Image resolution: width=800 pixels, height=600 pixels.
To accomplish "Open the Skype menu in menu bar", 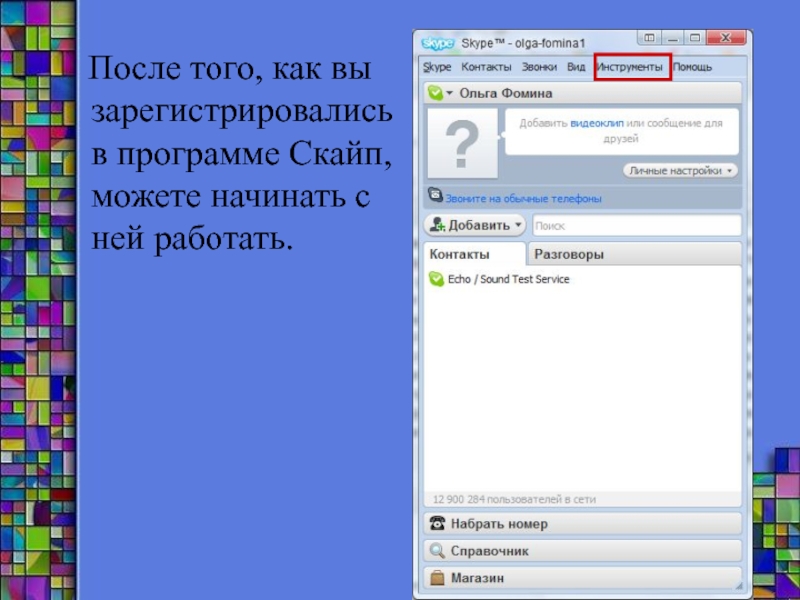I will tap(437, 67).
